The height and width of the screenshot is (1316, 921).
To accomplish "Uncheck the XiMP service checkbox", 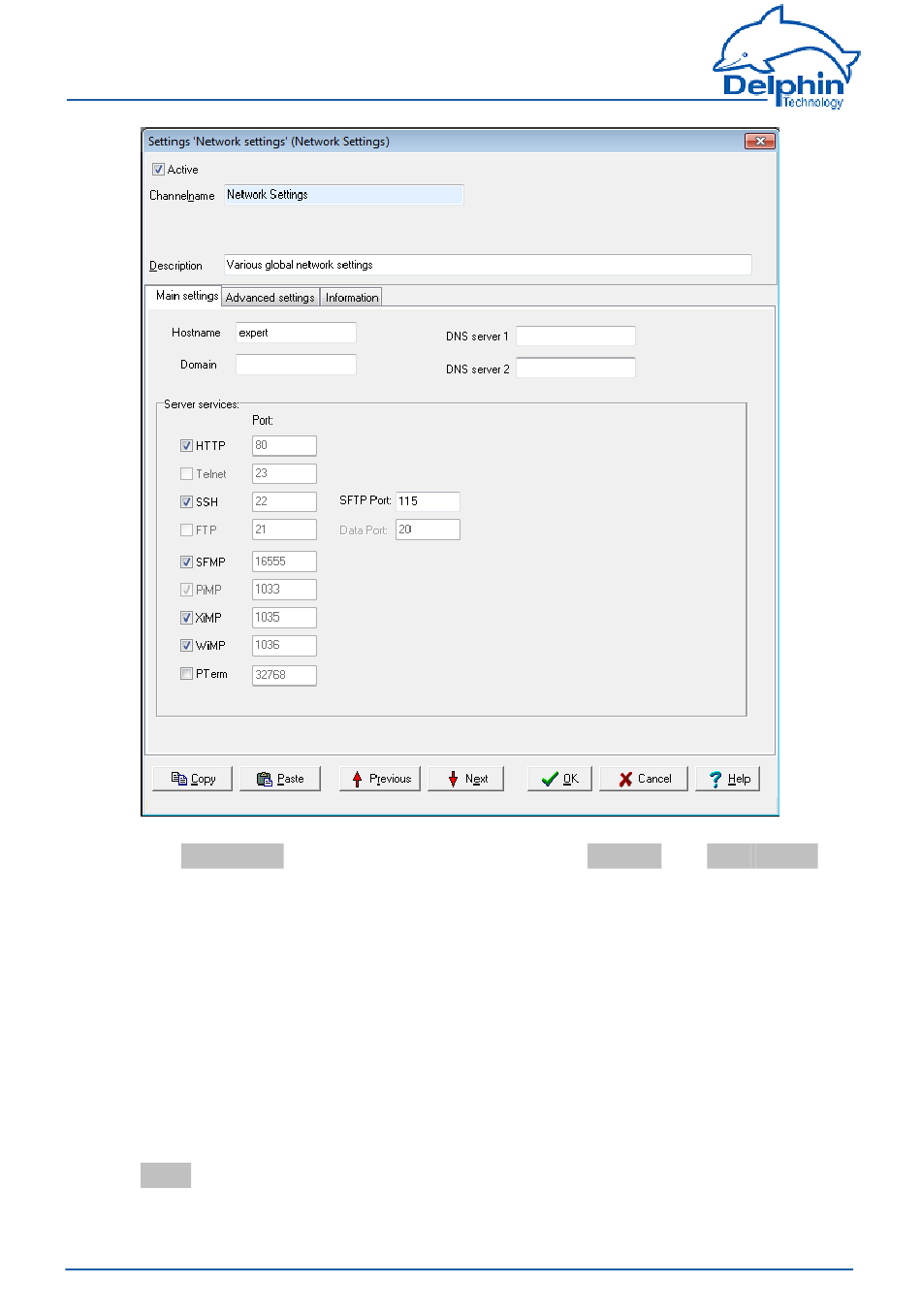I will 186,618.
